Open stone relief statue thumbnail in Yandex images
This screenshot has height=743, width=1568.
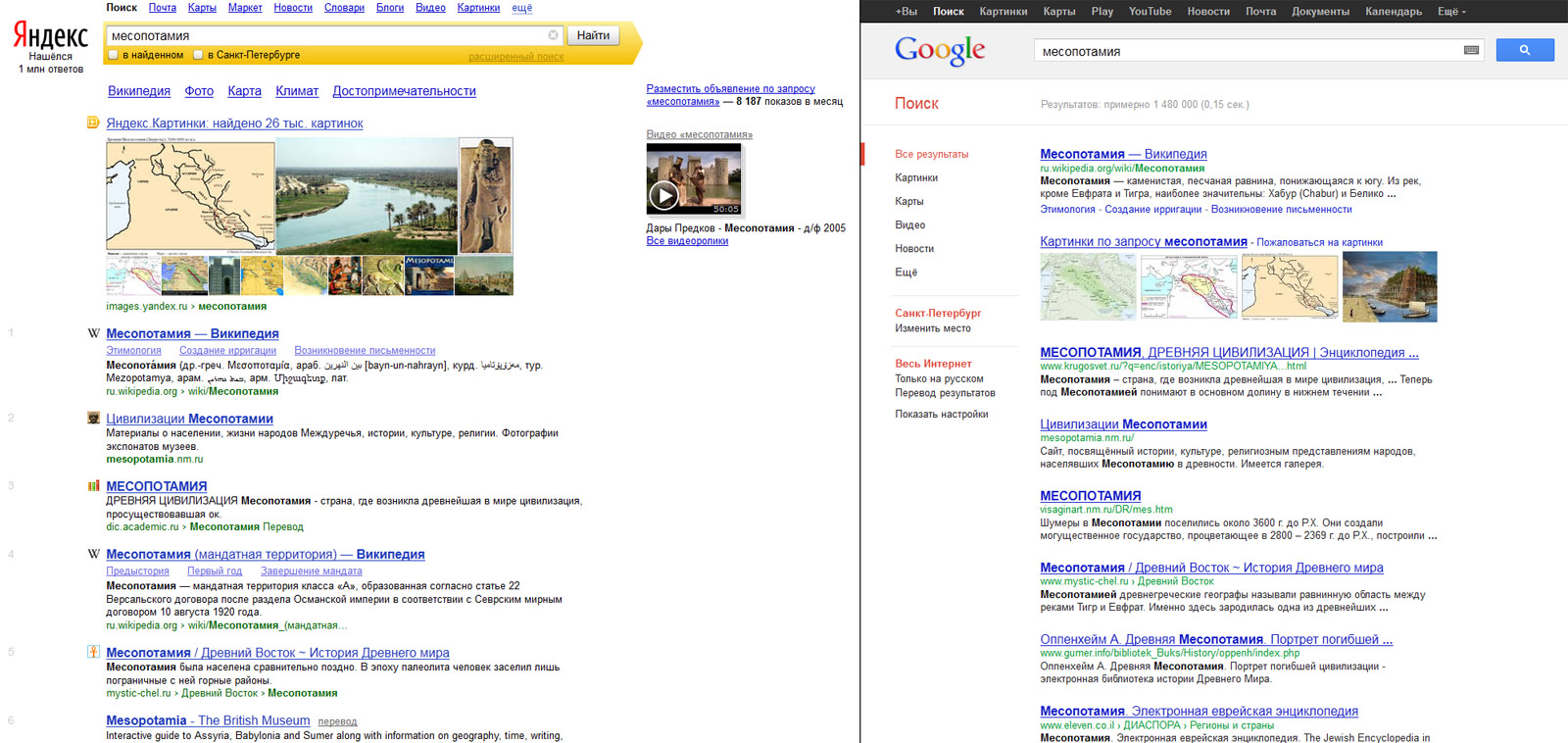coord(486,196)
